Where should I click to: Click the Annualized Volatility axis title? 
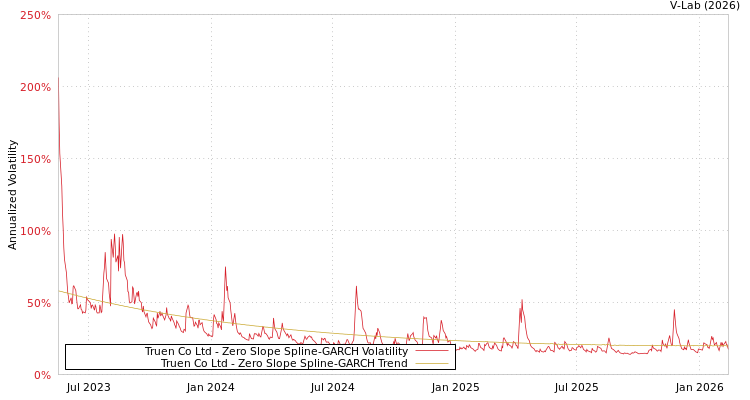[12, 195]
